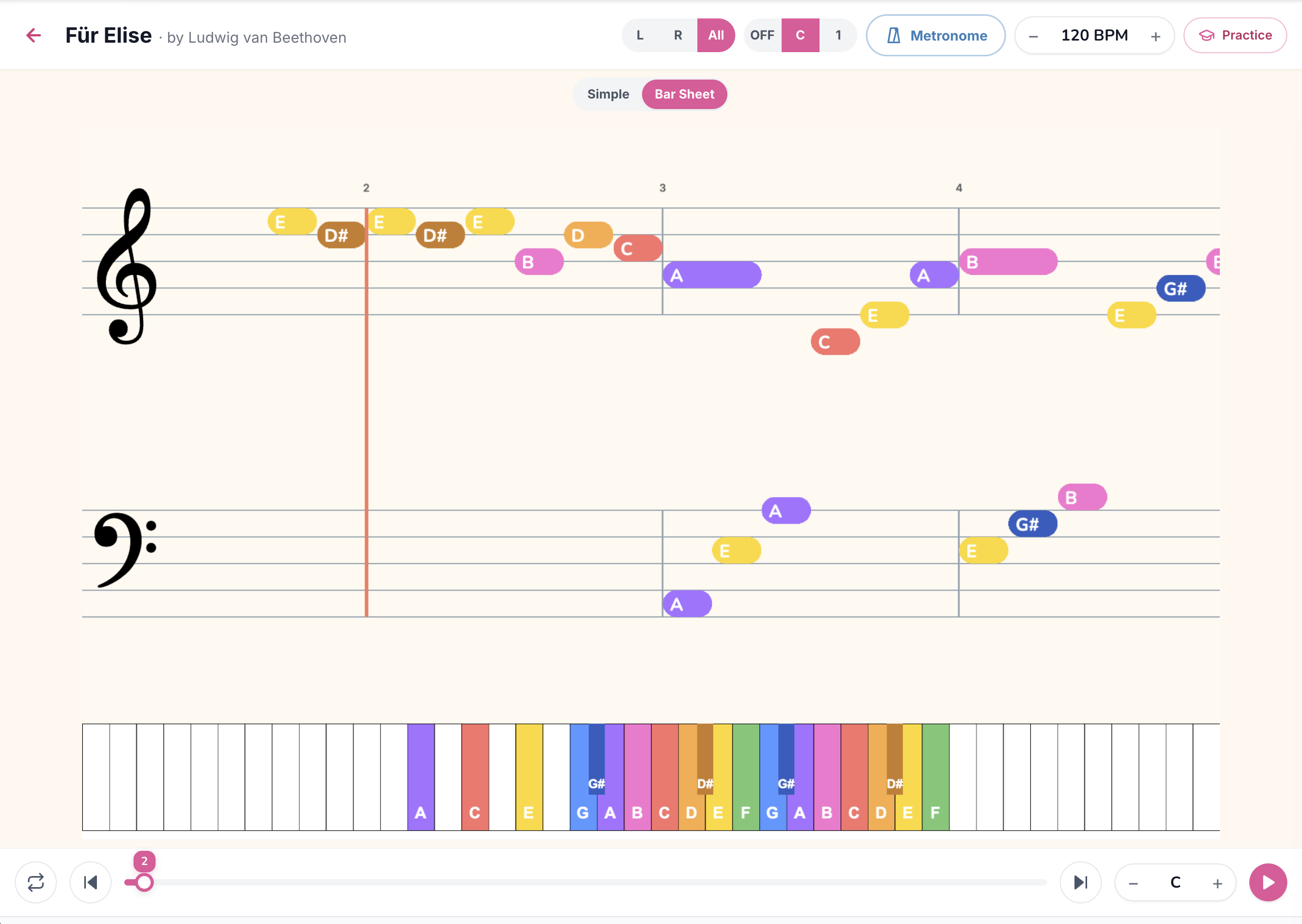
Task: Skip to start of the song
Action: 91,882
